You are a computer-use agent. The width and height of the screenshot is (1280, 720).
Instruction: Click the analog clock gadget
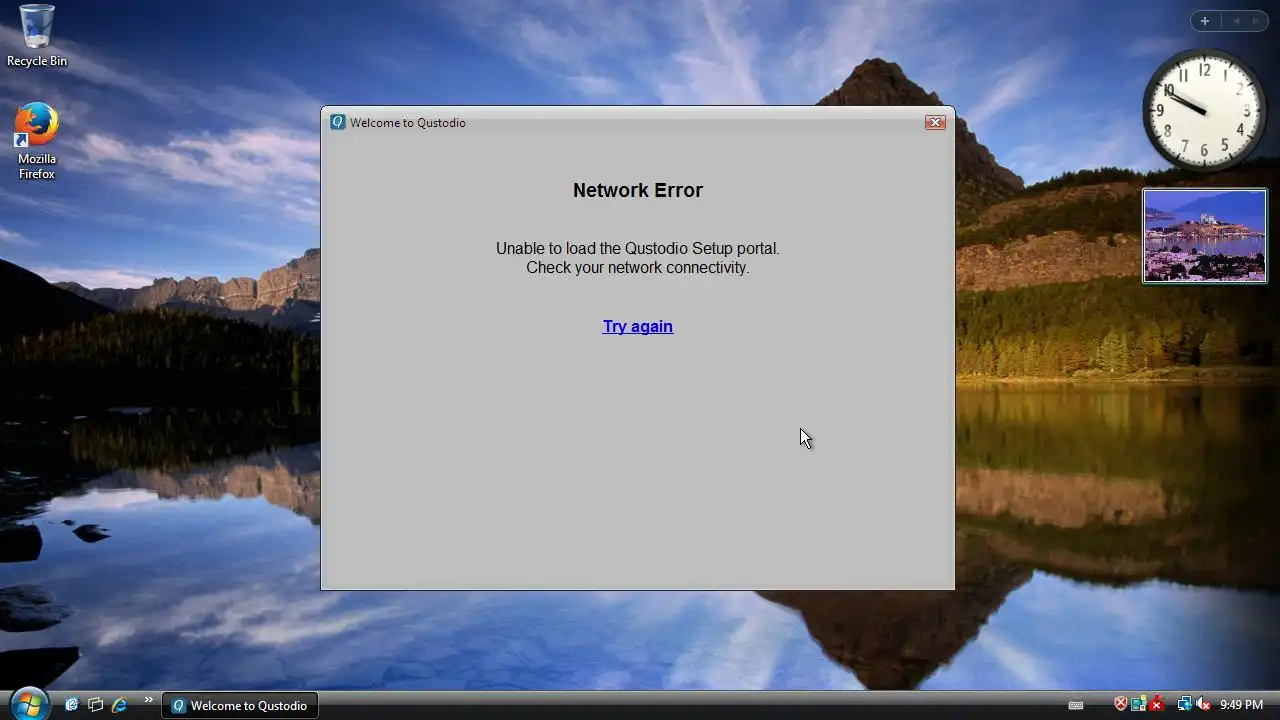[1205, 110]
